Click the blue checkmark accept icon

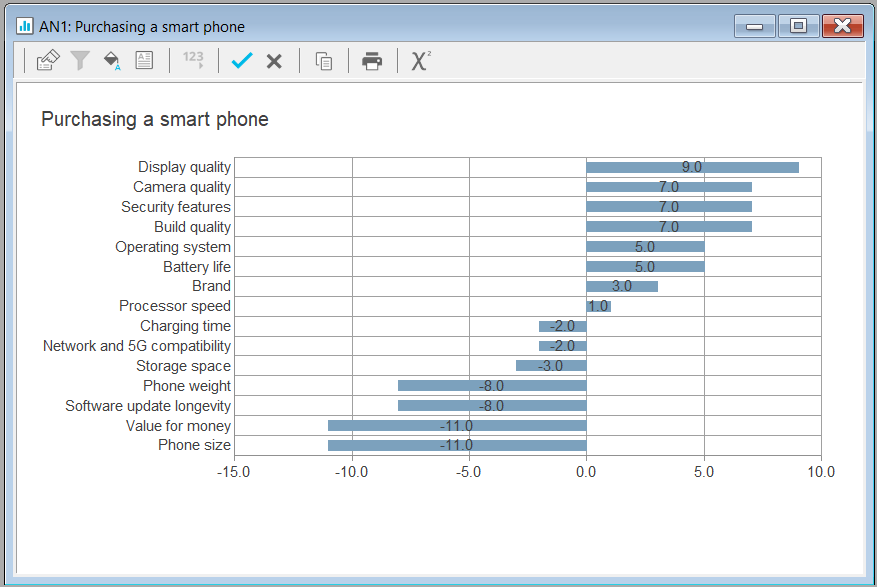[x=242, y=60]
